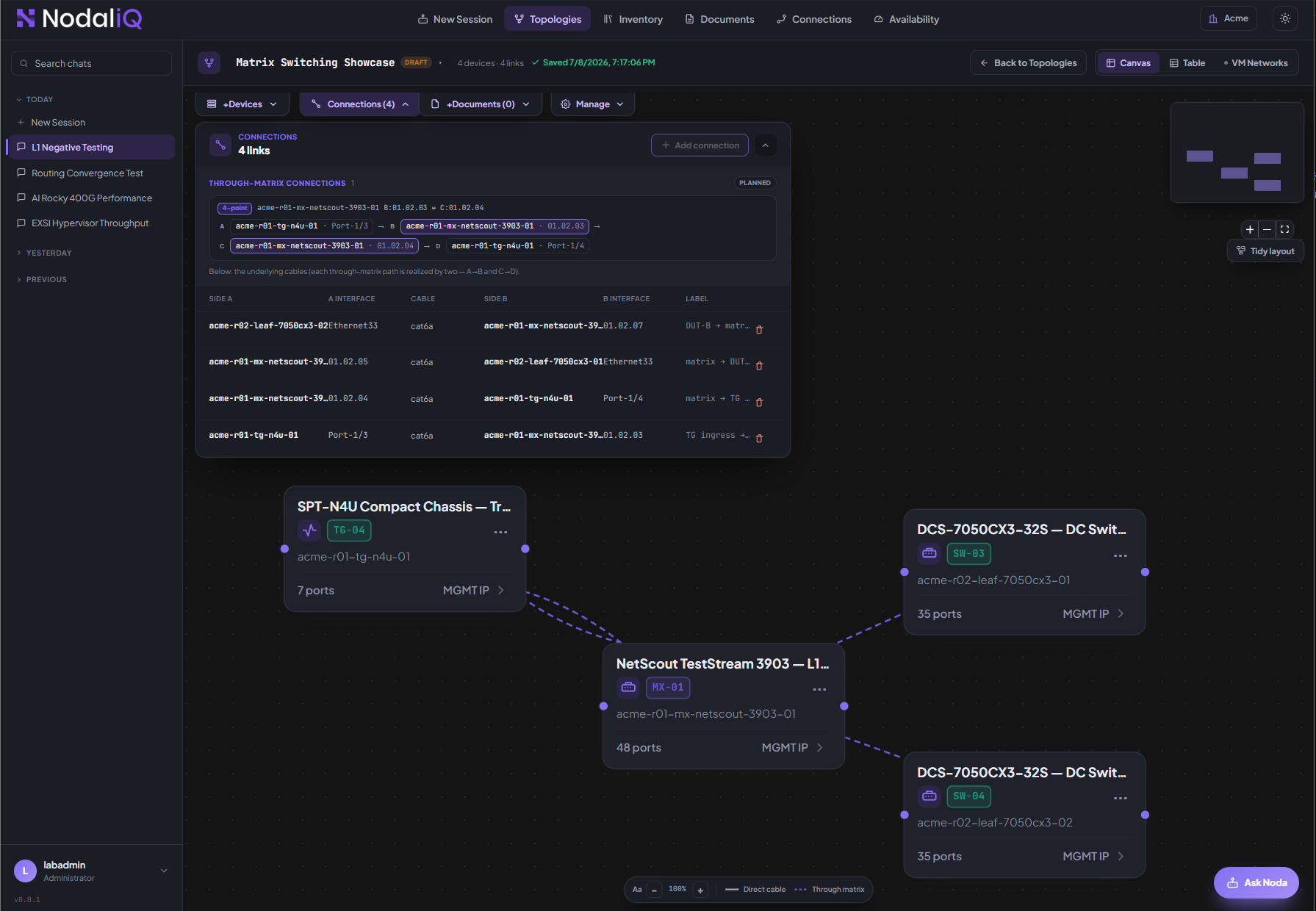Zoom in canvas with plus icon

click(x=1249, y=229)
